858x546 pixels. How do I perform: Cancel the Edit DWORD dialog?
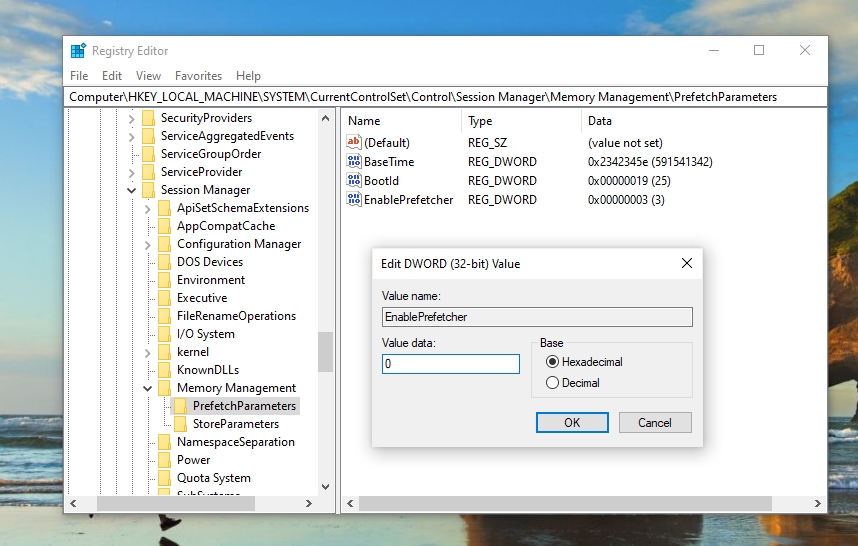tap(654, 423)
